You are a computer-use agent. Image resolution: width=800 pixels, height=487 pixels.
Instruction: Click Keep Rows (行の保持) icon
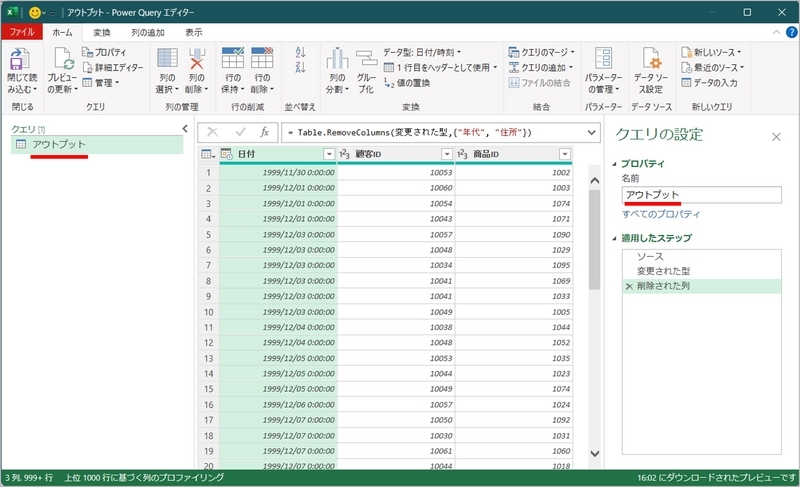coord(233,58)
